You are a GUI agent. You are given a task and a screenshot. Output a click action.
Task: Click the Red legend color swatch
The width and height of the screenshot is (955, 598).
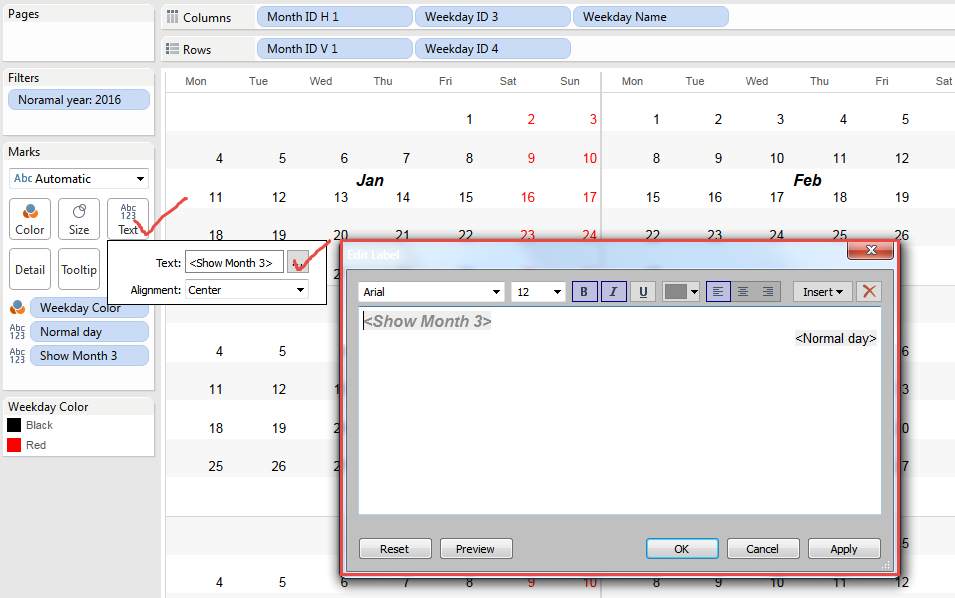(14, 445)
